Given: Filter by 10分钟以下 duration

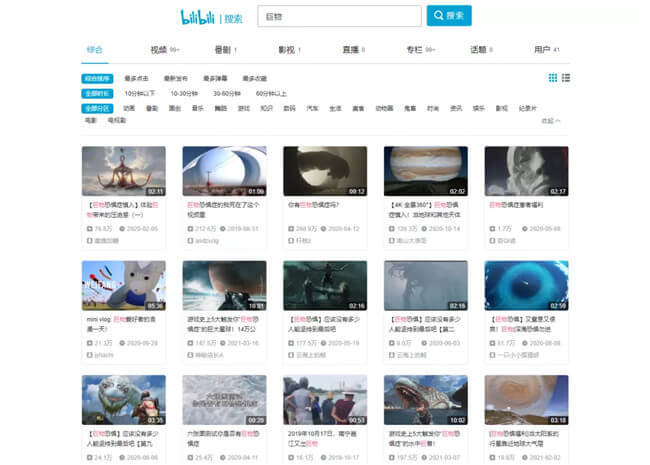Looking at the screenshot, I should (140, 93).
